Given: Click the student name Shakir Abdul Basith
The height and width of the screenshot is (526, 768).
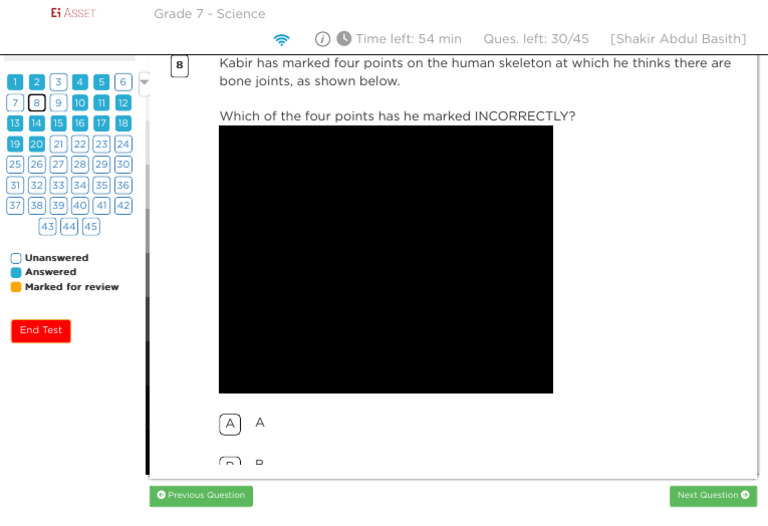Looking at the screenshot, I should 678,39.
